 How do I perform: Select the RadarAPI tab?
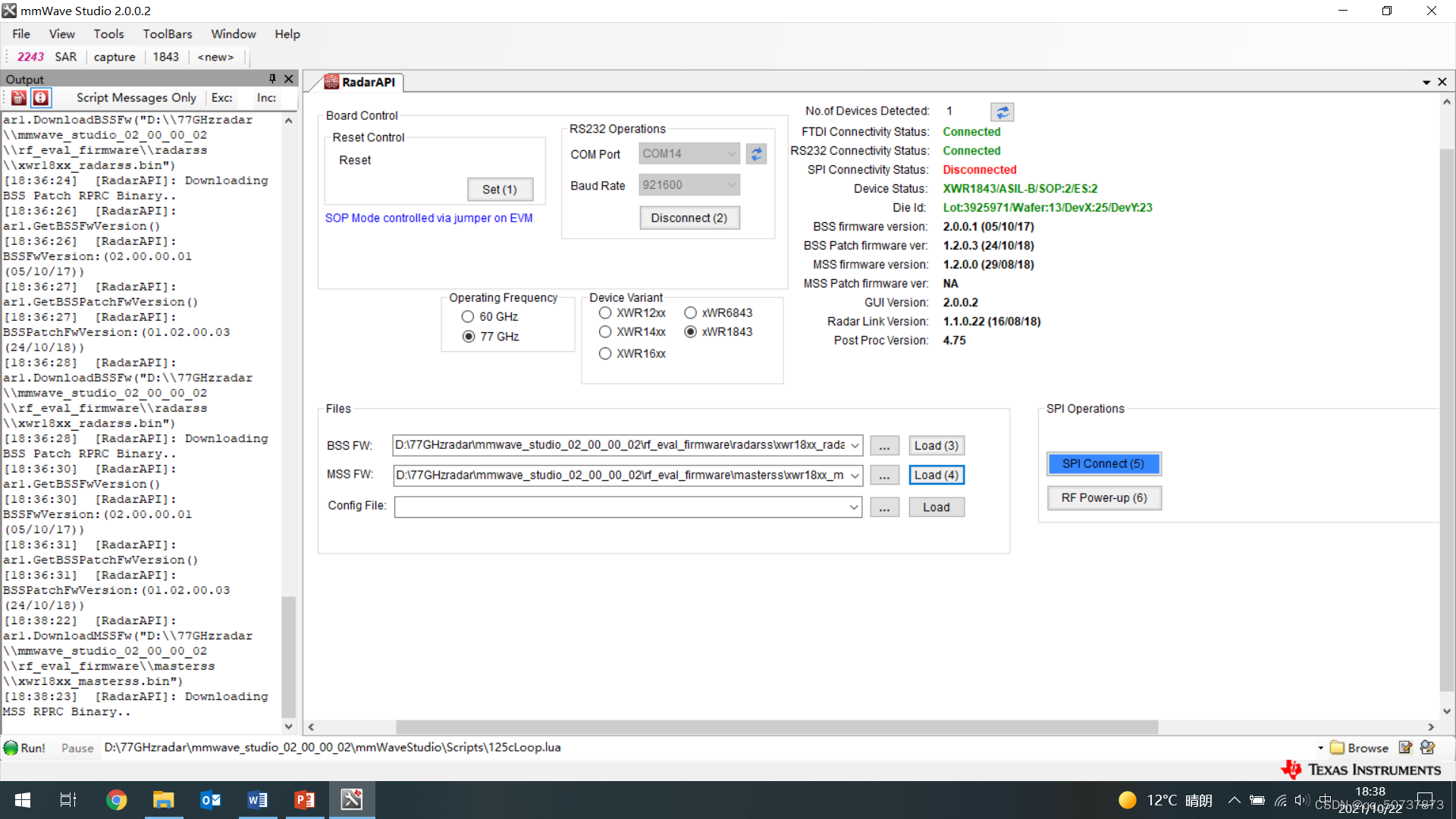[x=360, y=82]
